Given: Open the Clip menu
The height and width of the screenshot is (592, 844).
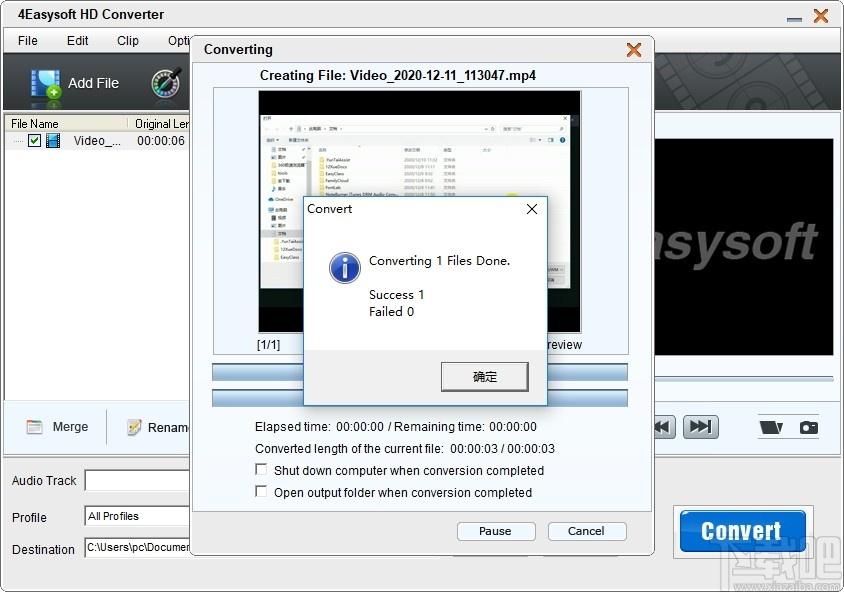Looking at the screenshot, I should [128, 41].
